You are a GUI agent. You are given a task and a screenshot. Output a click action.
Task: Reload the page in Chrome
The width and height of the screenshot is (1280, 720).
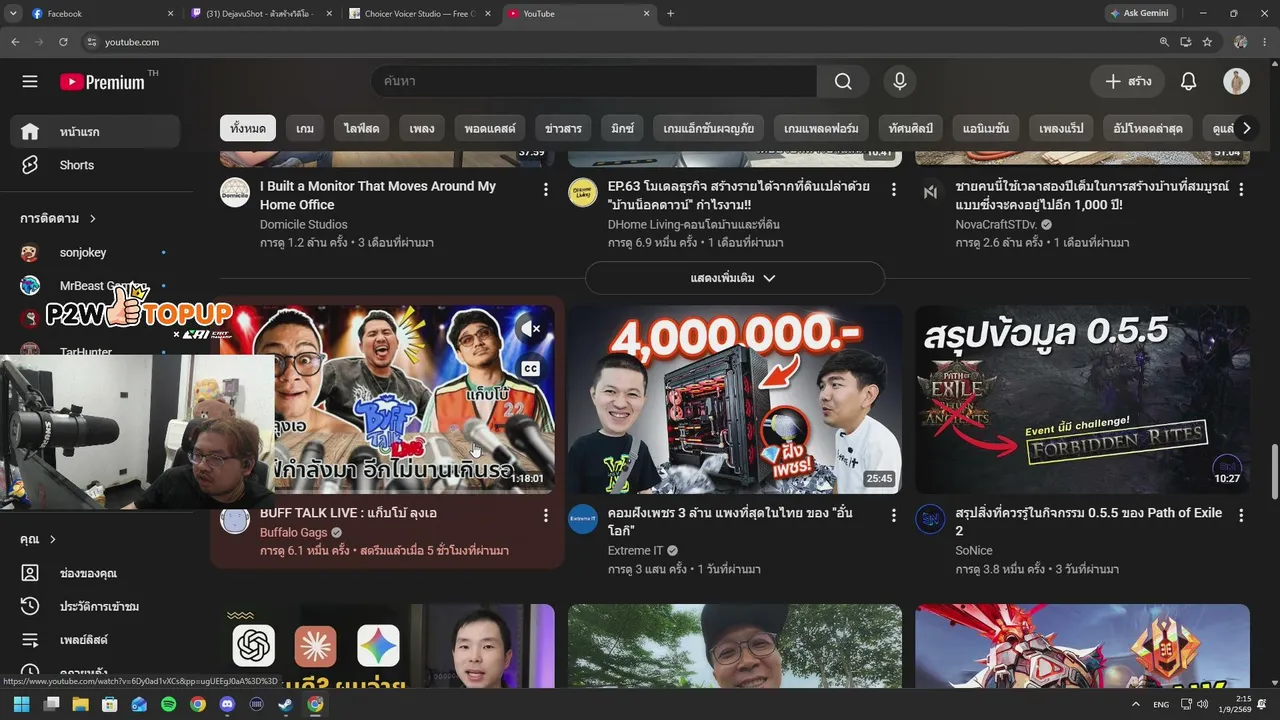pyautogui.click(x=63, y=42)
